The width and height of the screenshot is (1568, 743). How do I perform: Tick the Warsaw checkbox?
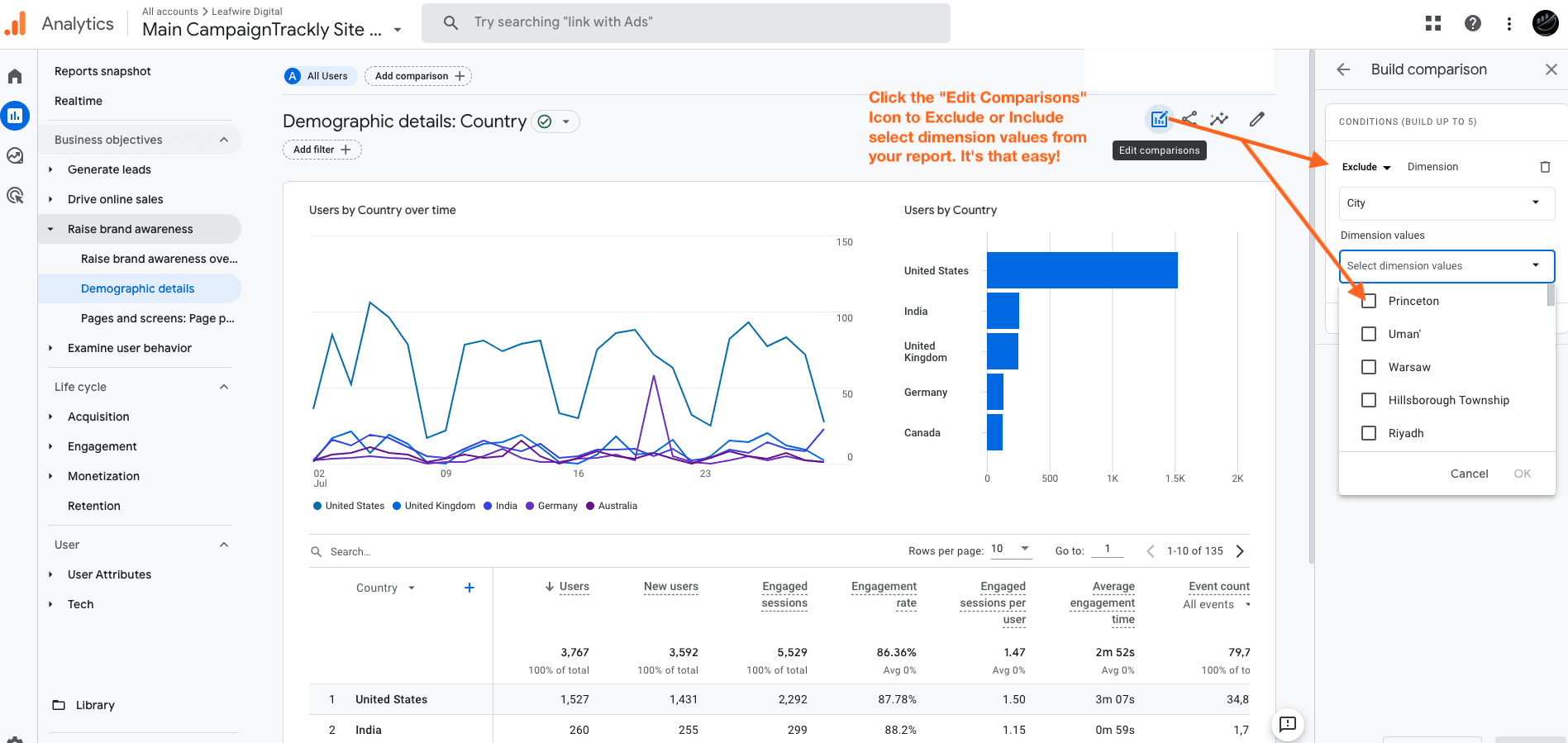tap(1369, 367)
